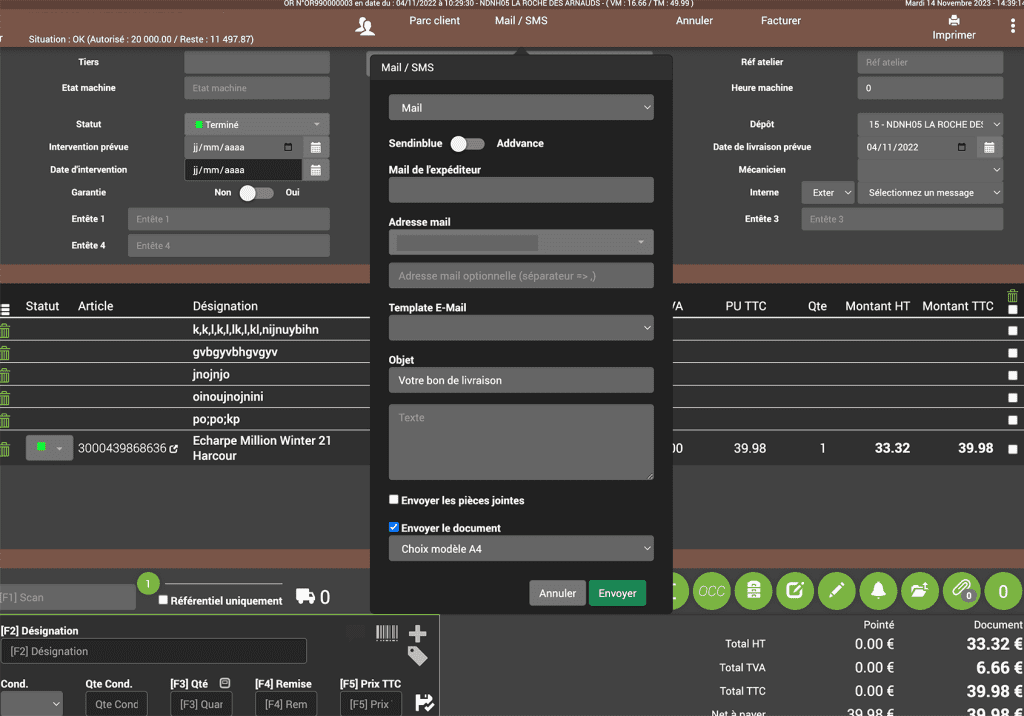This screenshot has height=716, width=1024.
Task: Click the barcode icon near Désignation
Action: click(x=387, y=632)
